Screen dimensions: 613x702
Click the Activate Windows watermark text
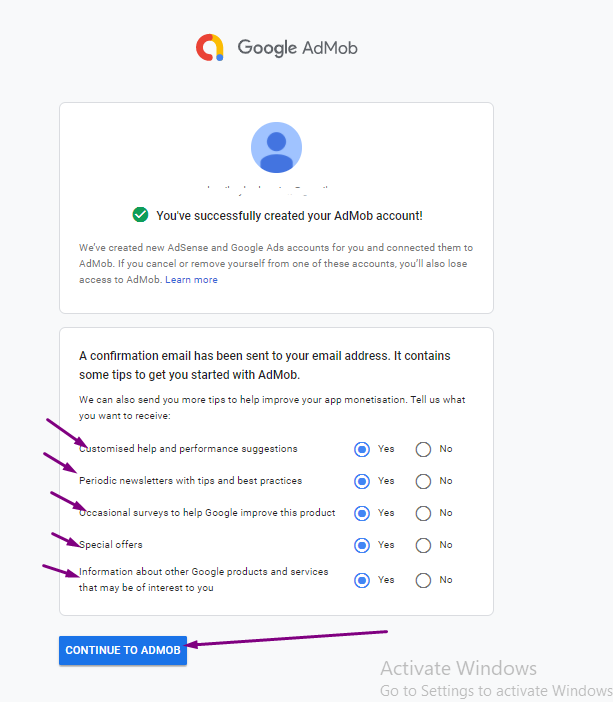459,668
